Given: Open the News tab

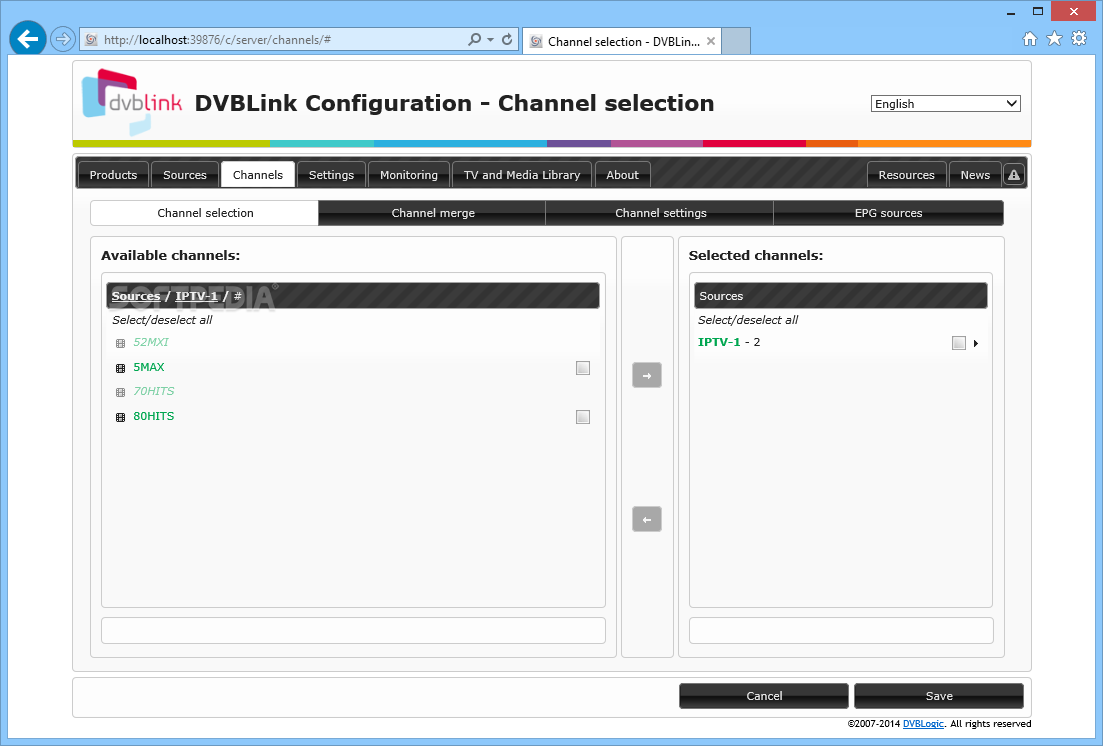Looking at the screenshot, I should pyautogui.click(x=975, y=175).
